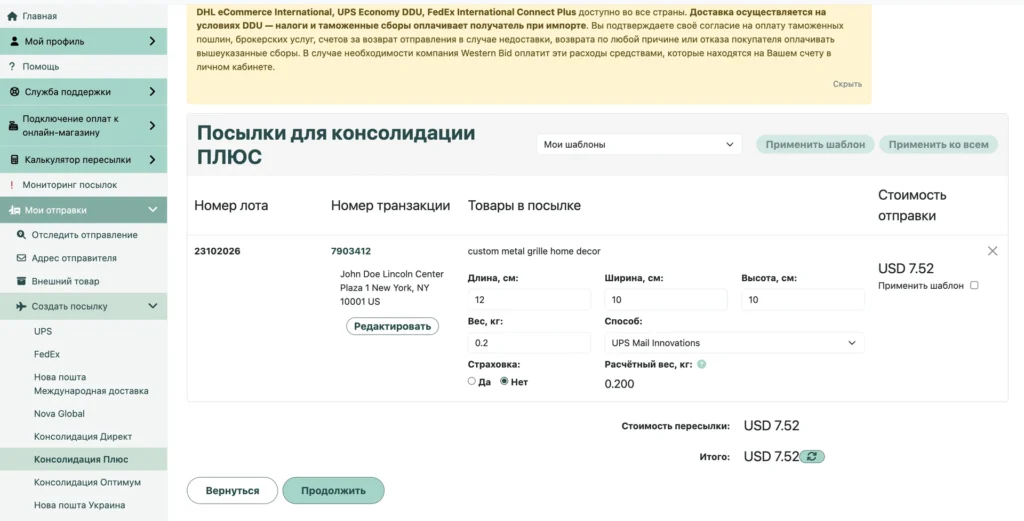Collapse Создать посылку chevron
The height and width of the screenshot is (521, 1024).
152,306
